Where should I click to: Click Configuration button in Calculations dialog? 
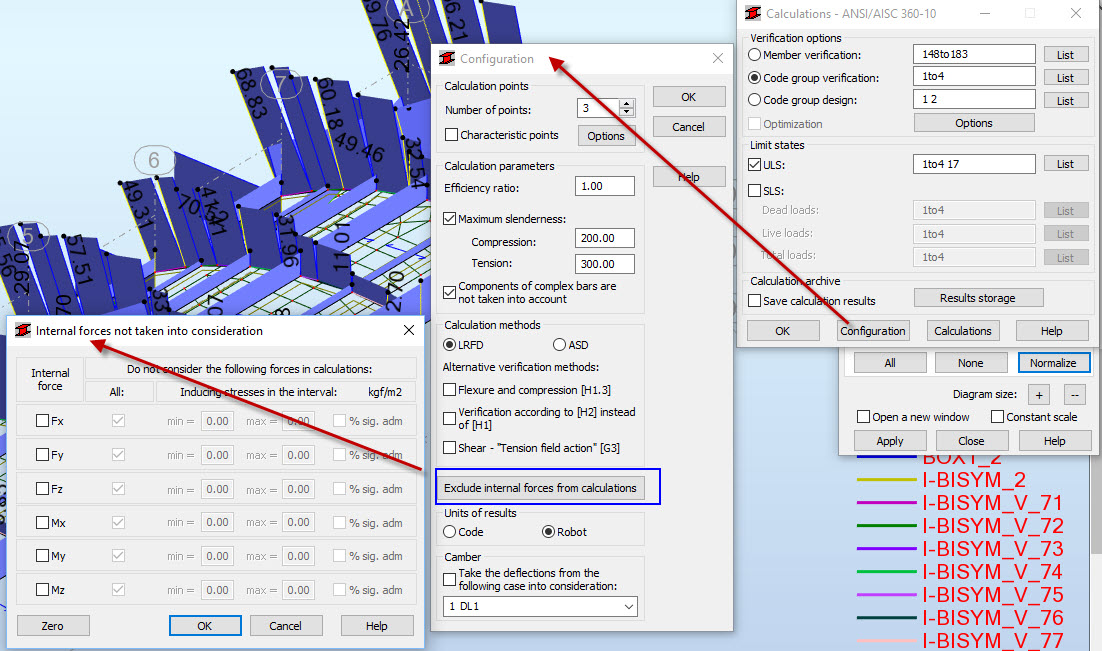pyautogui.click(x=873, y=330)
